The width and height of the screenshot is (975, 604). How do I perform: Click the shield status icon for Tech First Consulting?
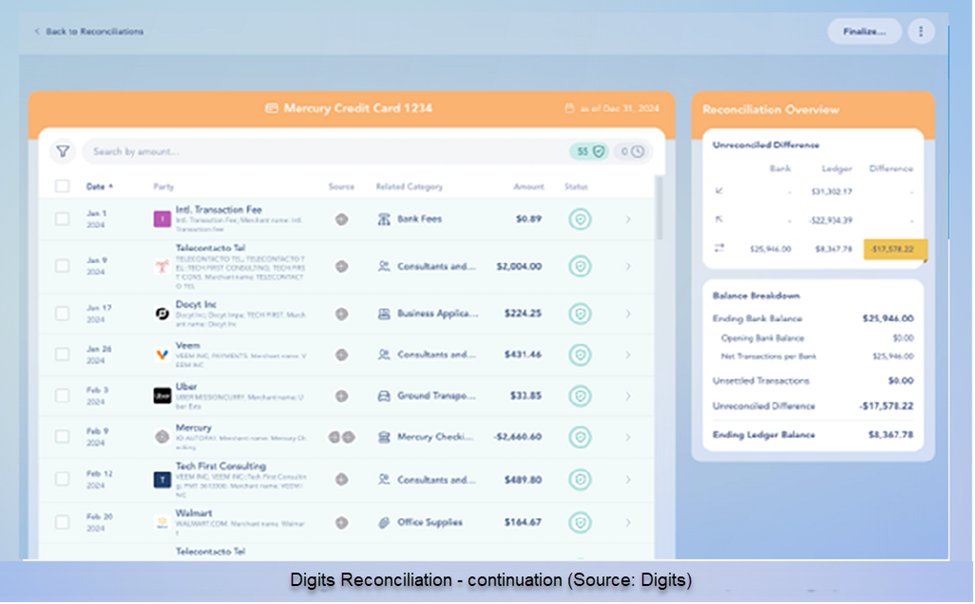point(580,480)
